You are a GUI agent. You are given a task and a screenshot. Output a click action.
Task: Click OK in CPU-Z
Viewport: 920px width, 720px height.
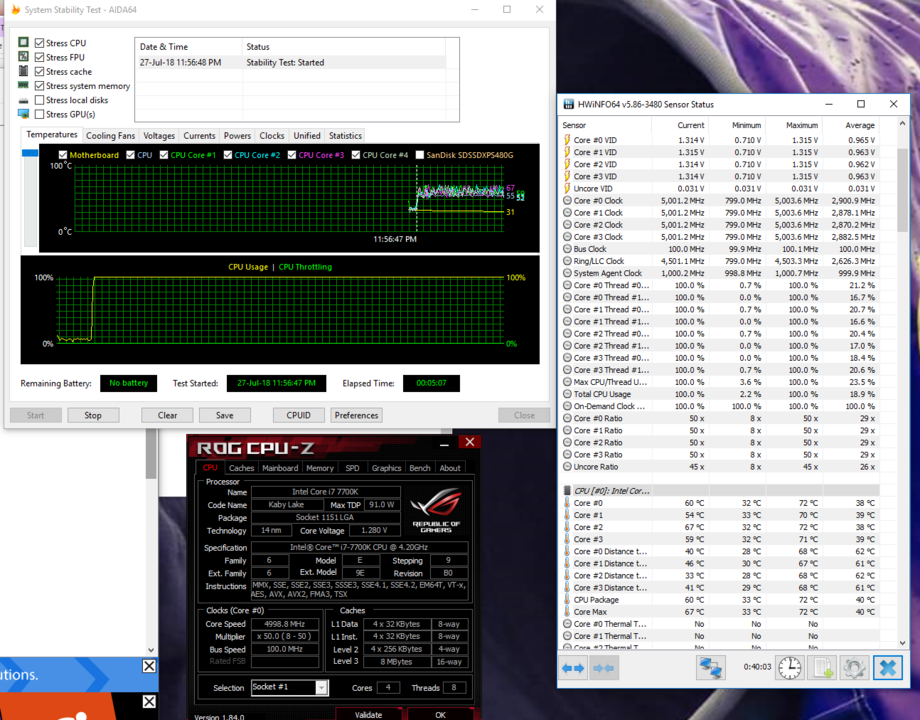[x=441, y=714]
